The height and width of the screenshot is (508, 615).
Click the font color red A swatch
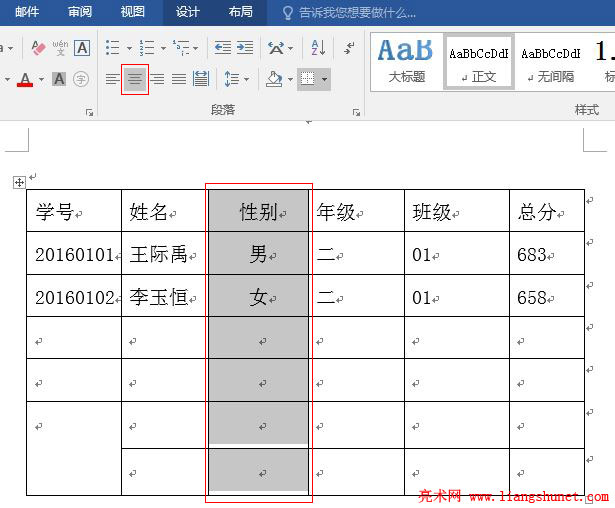[25, 79]
